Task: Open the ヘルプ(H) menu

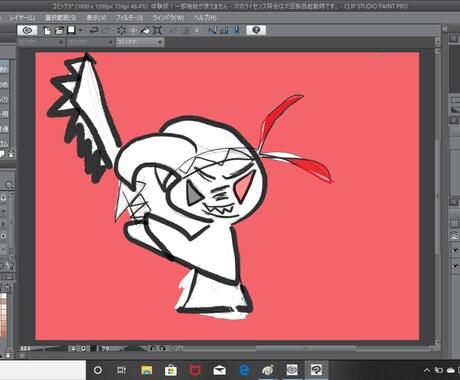Action: (205, 18)
